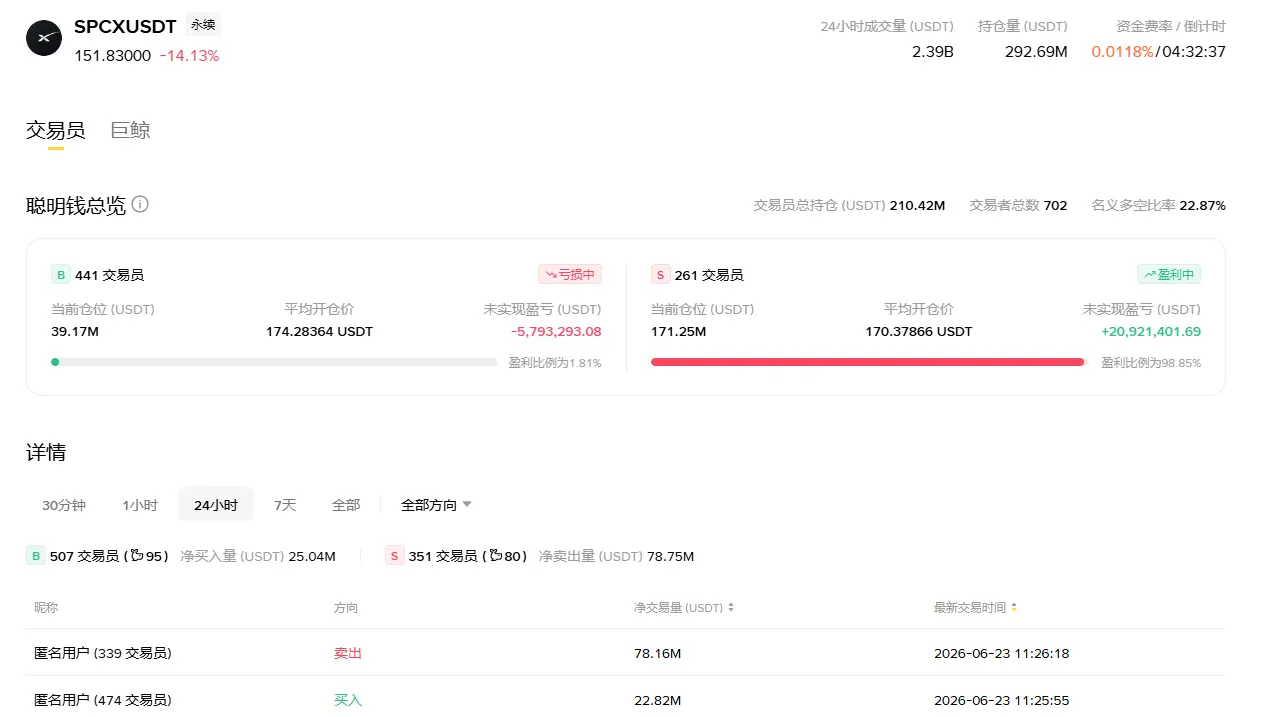Select the 30-minute time filter
Screen dimensions: 1263x717
[x=64, y=505]
